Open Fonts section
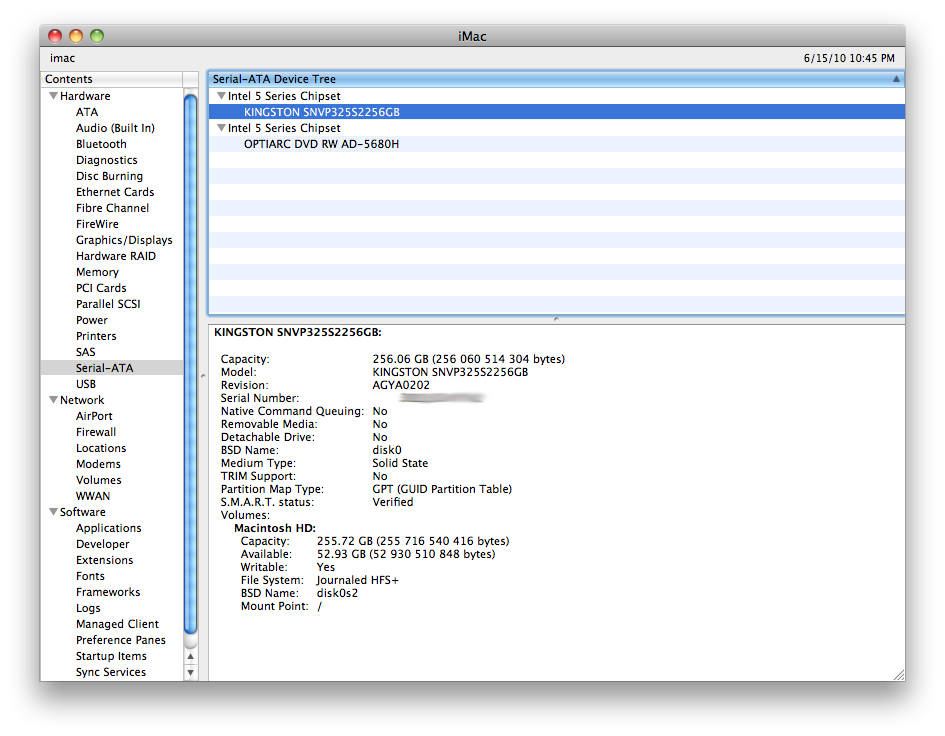 [x=90, y=576]
